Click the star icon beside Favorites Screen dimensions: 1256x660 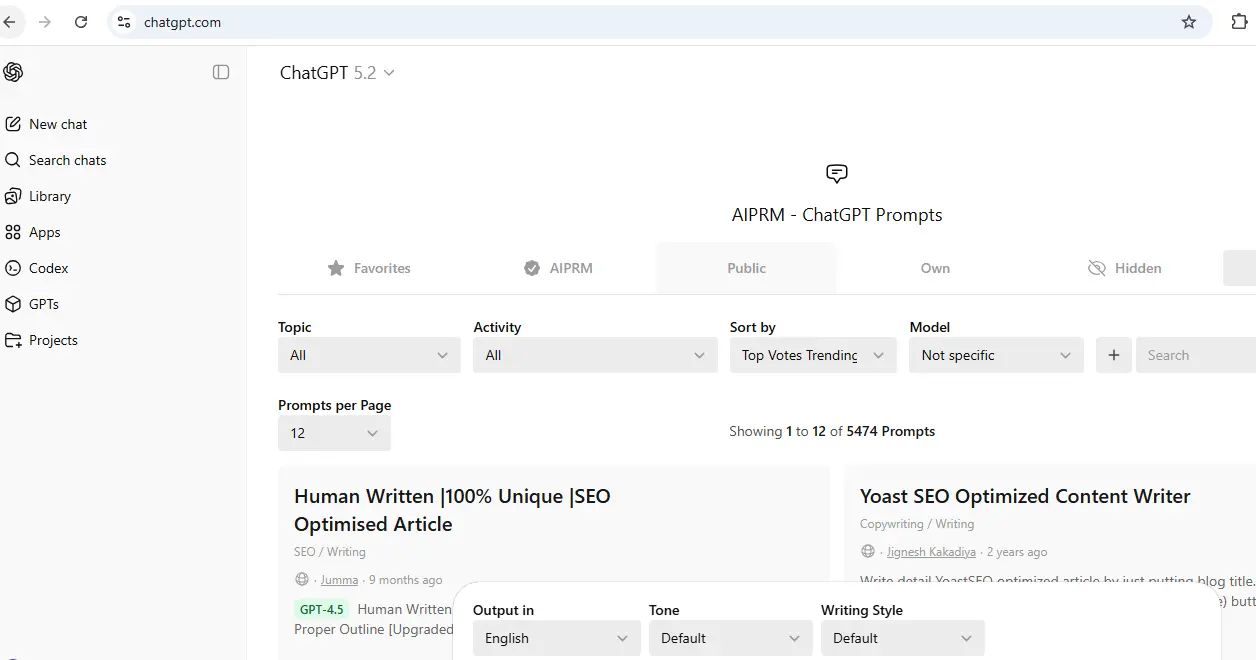(x=336, y=268)
